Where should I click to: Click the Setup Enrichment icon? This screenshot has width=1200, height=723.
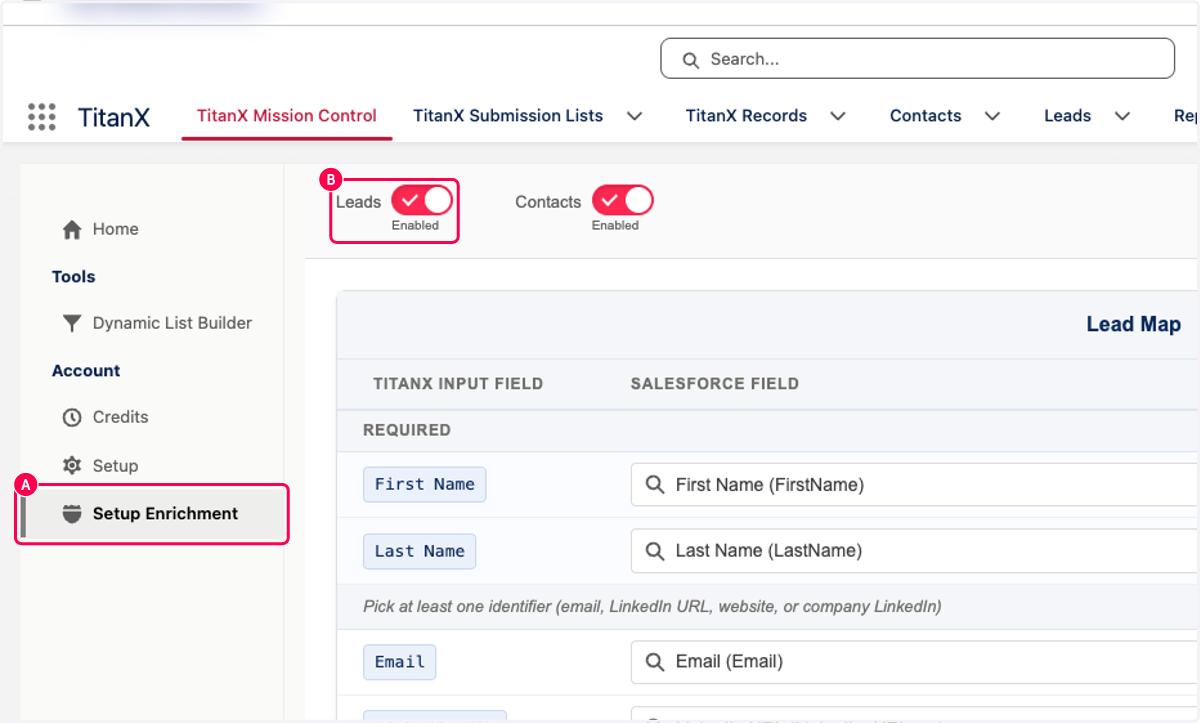(72, 514)
